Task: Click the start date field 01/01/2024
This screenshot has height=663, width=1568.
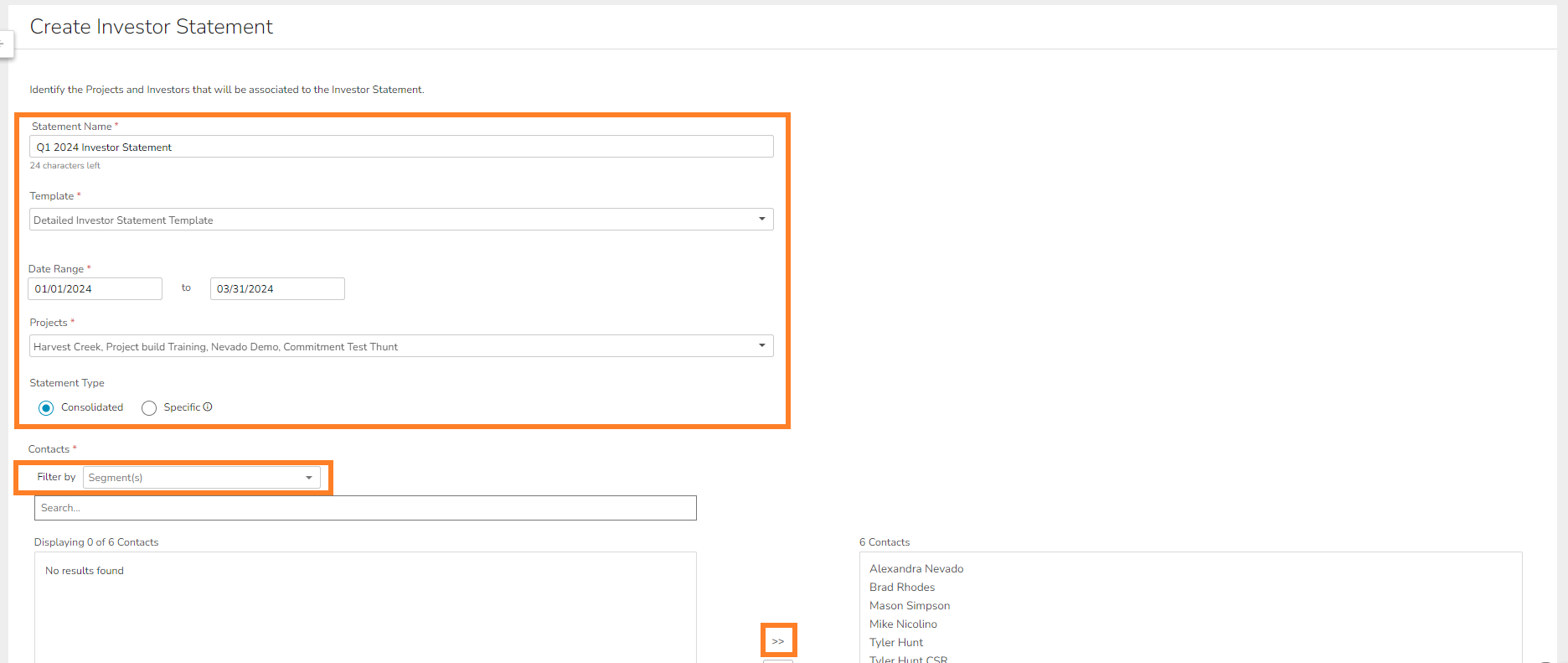Action: [95, 289]
